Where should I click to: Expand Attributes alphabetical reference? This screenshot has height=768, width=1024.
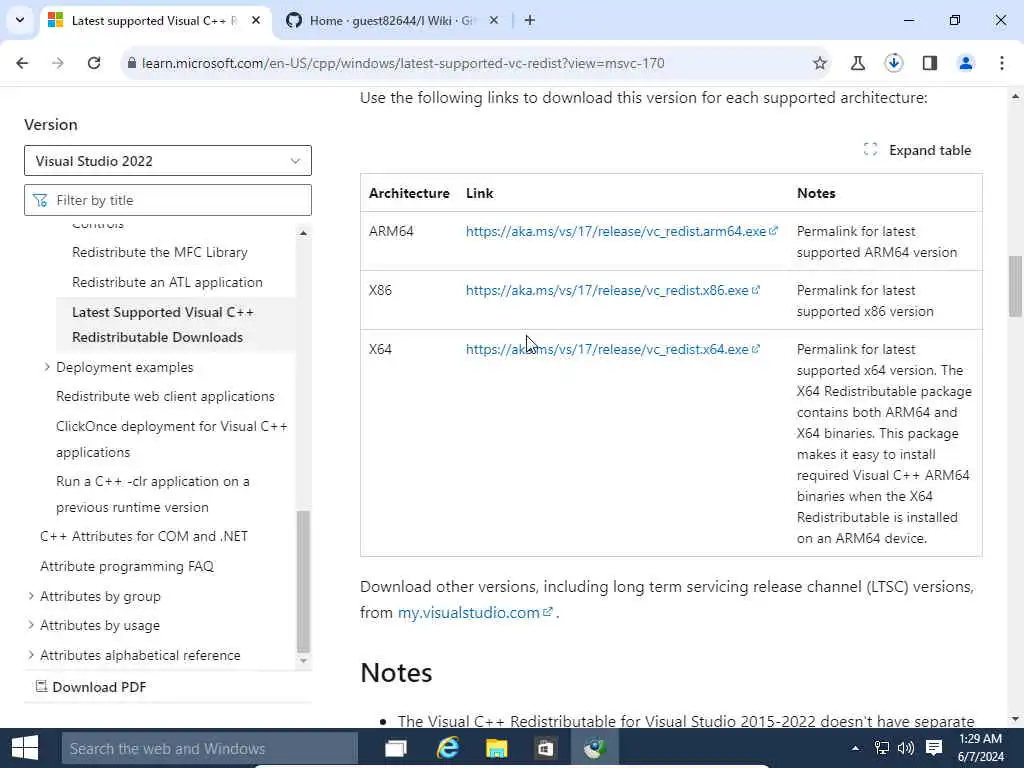tap(31, 654)
